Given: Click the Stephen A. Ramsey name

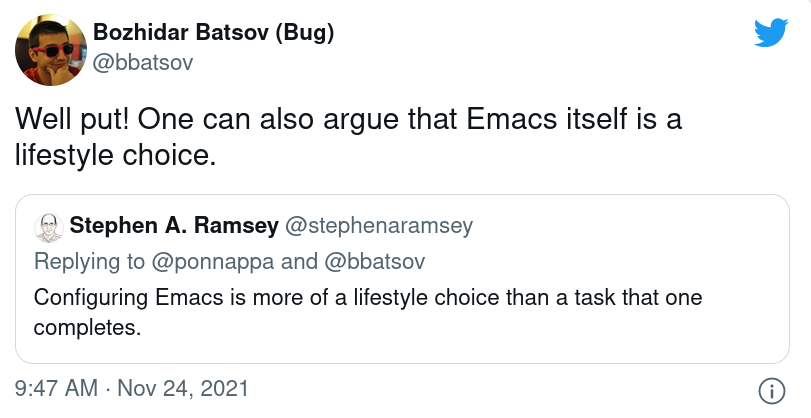Looking at the screenshot, I should coord(174,226).
